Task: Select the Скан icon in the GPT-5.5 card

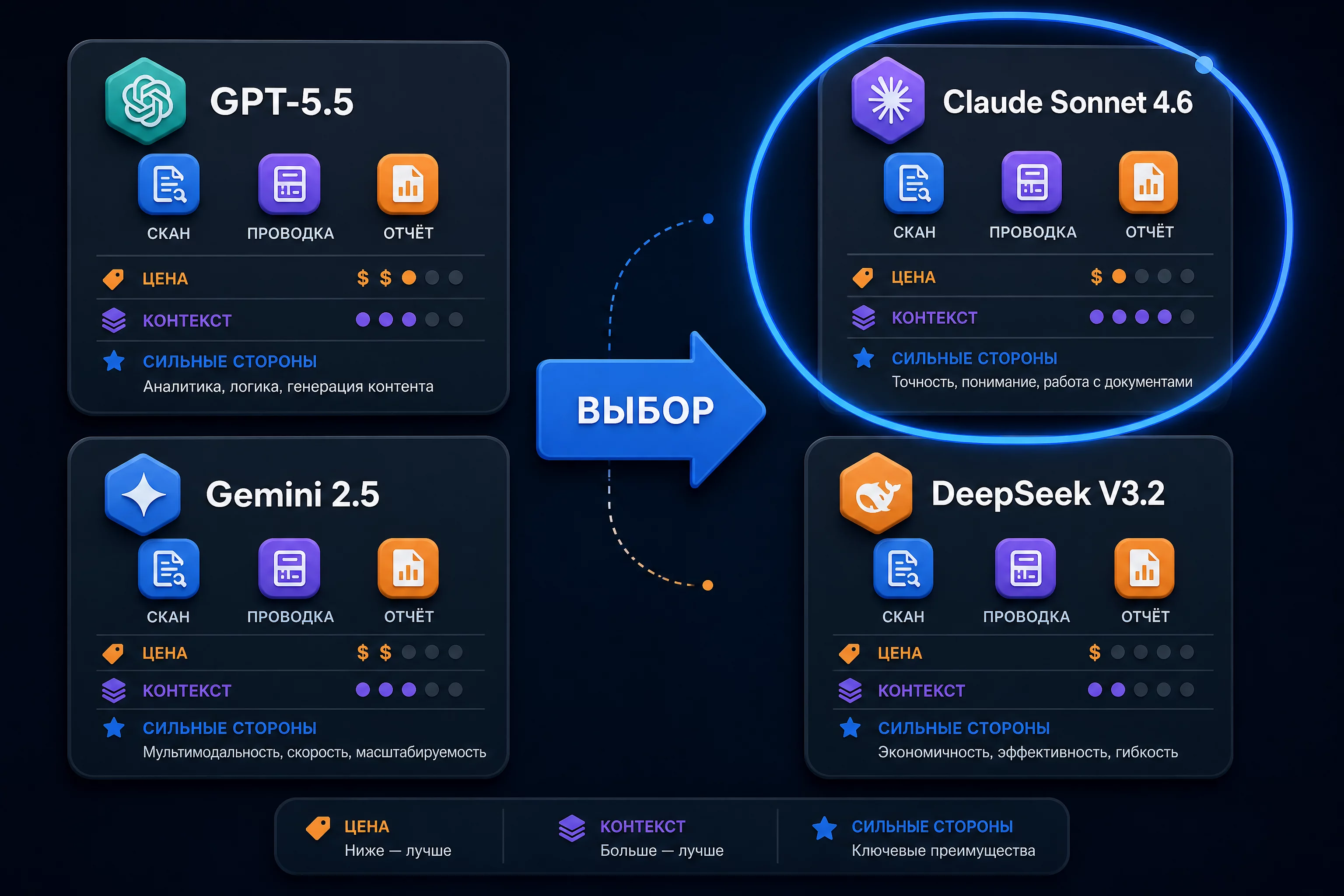Action: 168,184
